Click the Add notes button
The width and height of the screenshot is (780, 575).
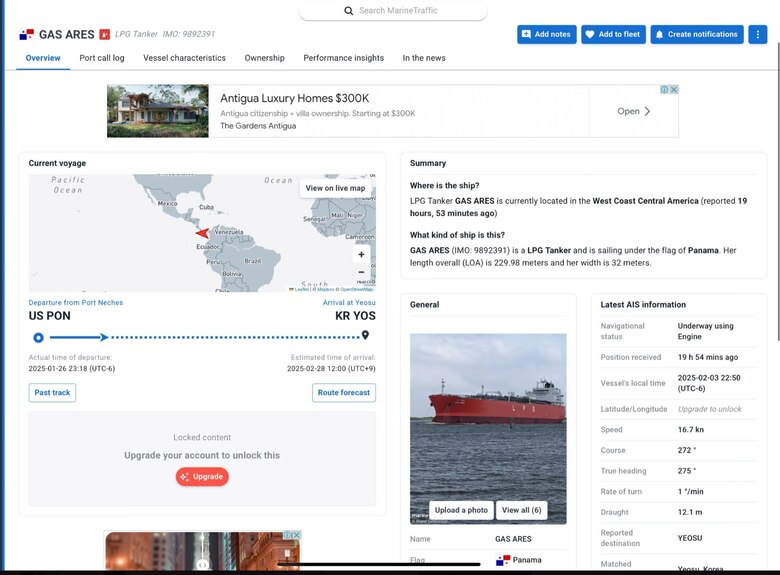click(x=547, y=34)
